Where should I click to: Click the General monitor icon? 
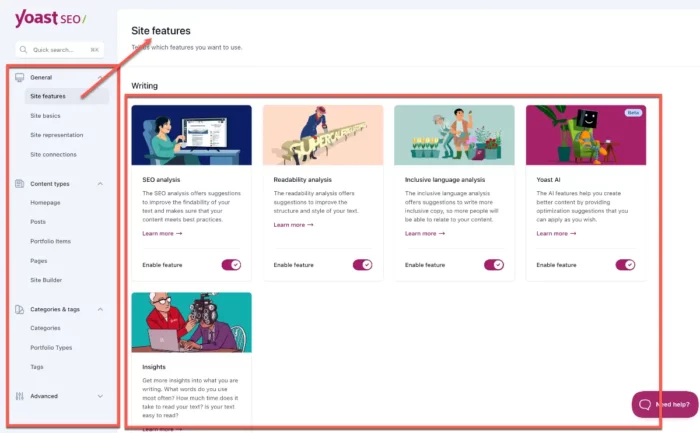[20, 77]
